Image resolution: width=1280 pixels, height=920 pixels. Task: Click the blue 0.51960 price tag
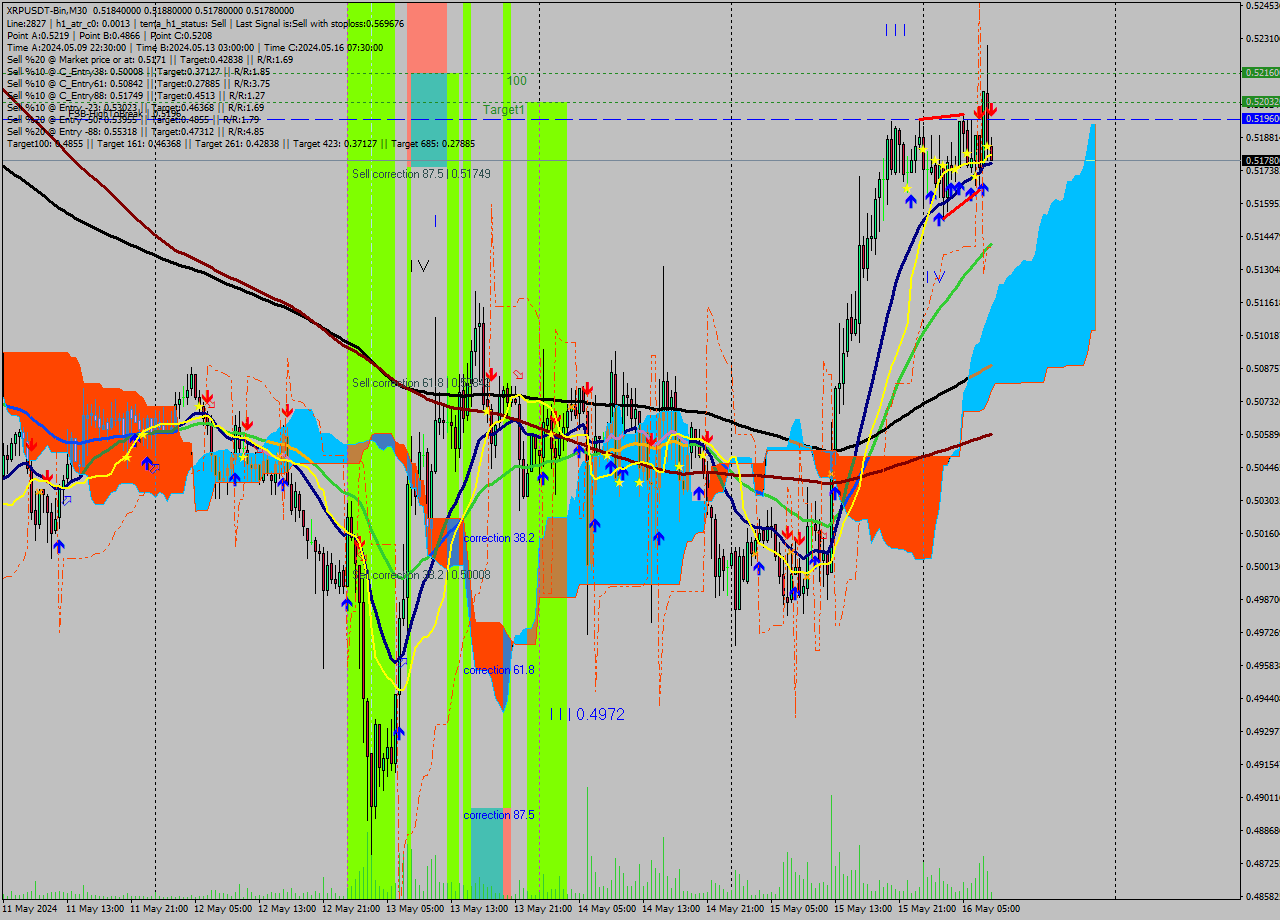point(1260,118)
